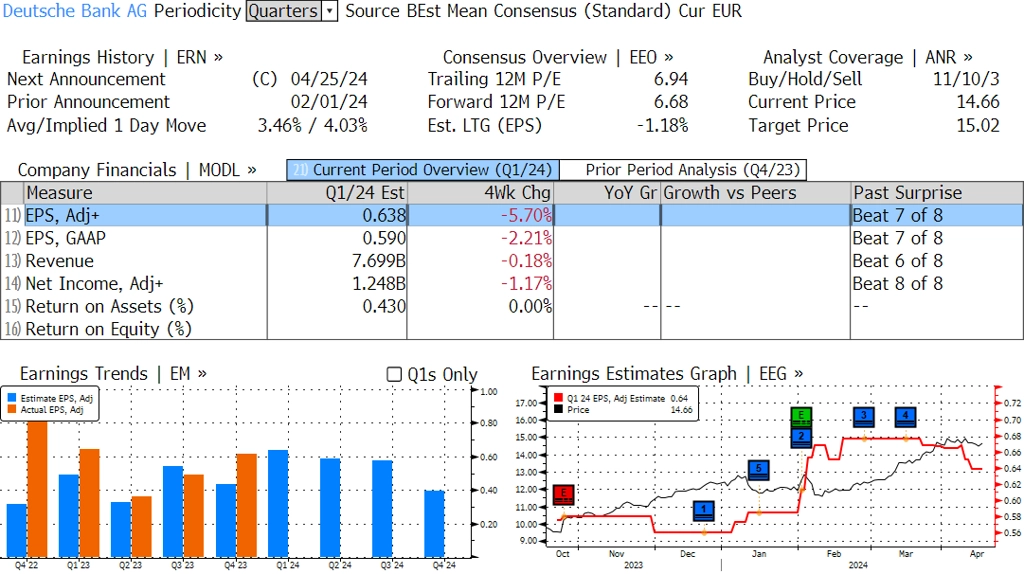
Task: Open the Periodicity Quarters dropdown arrow
Action: point(330,11)
